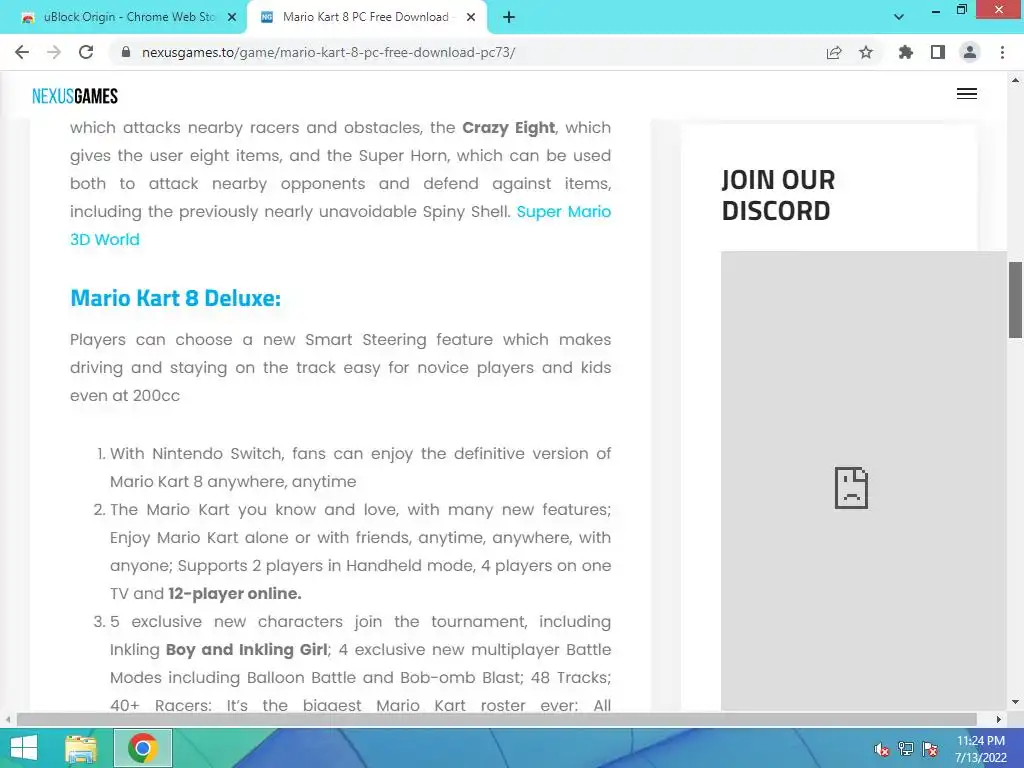Click the forward navigation arrow
This screenshot has height=768, width=1024.
coord(54,52)
